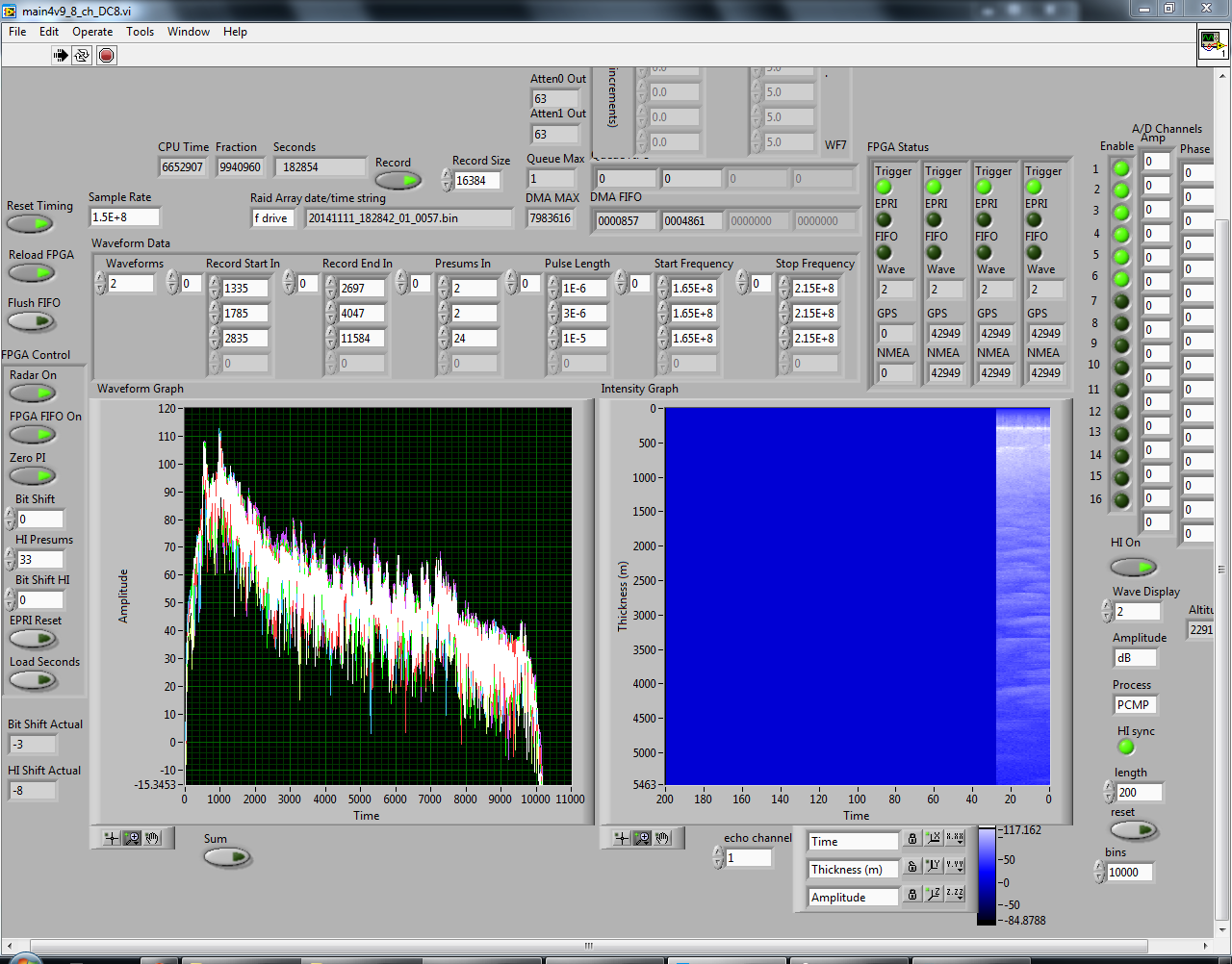Screen dimensions: 1232x964
Task: Open the Amplitude dB selector
Action: 1134,658
